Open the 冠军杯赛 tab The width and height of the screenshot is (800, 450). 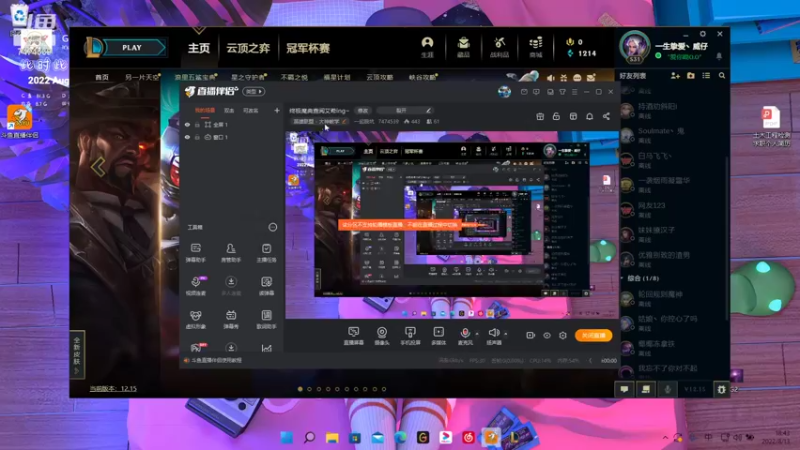click(x=308, y=48)
